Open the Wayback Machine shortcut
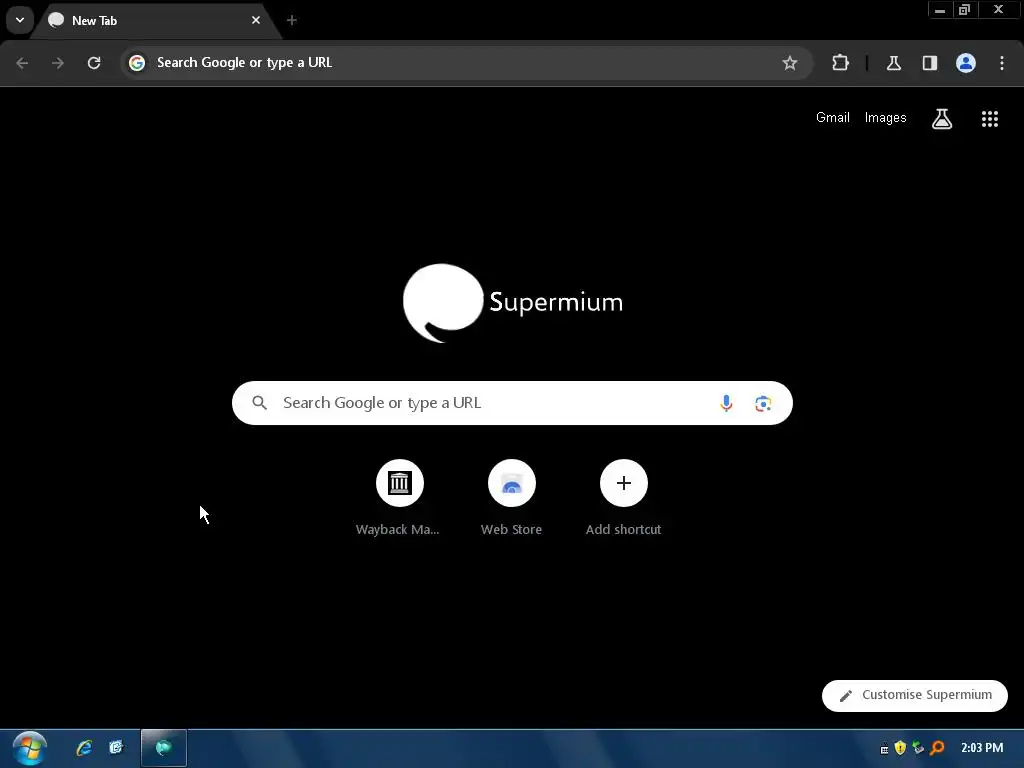Screen dimensions: 1024x768 point(399,499)
